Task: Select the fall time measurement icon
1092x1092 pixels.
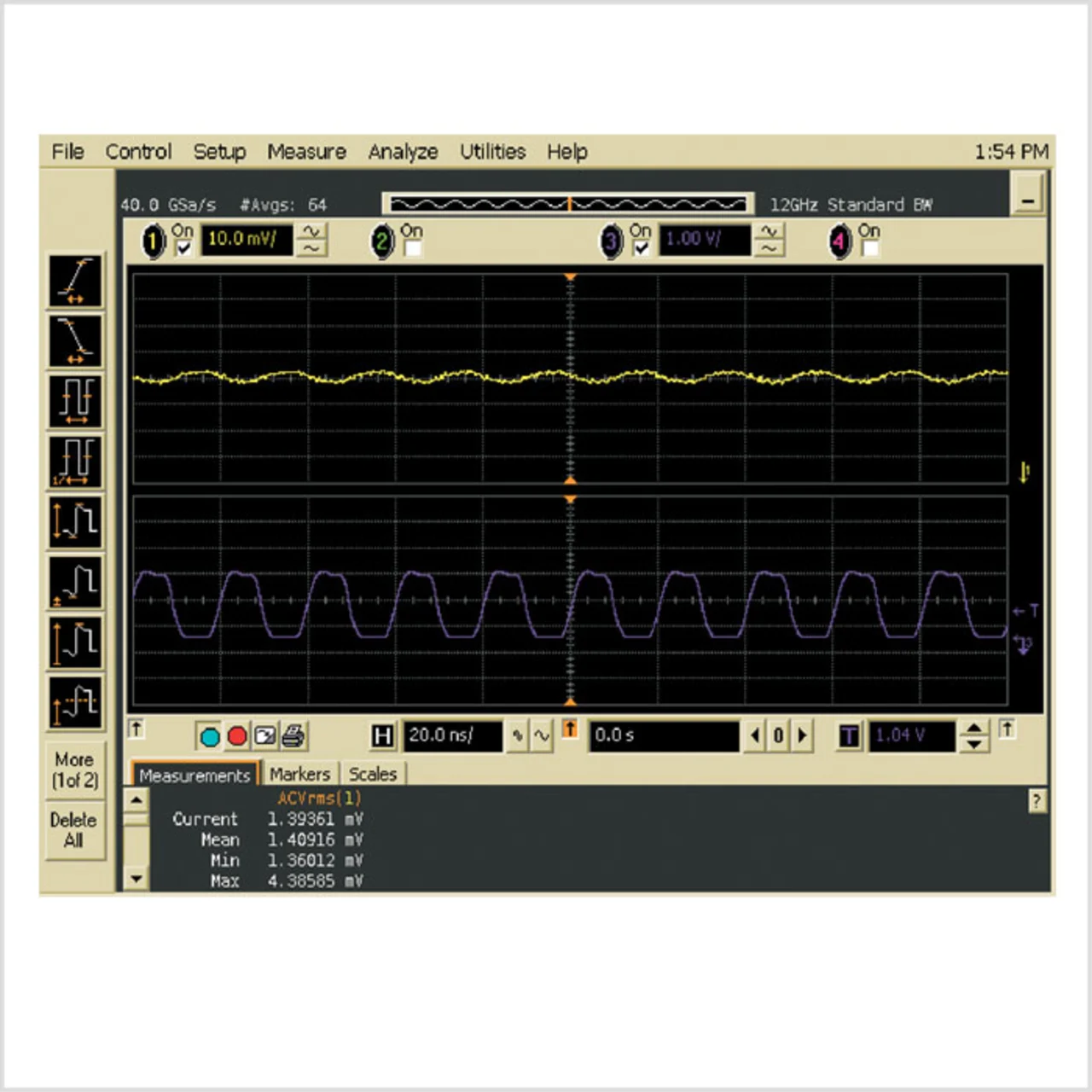Action: pos(75,341)
